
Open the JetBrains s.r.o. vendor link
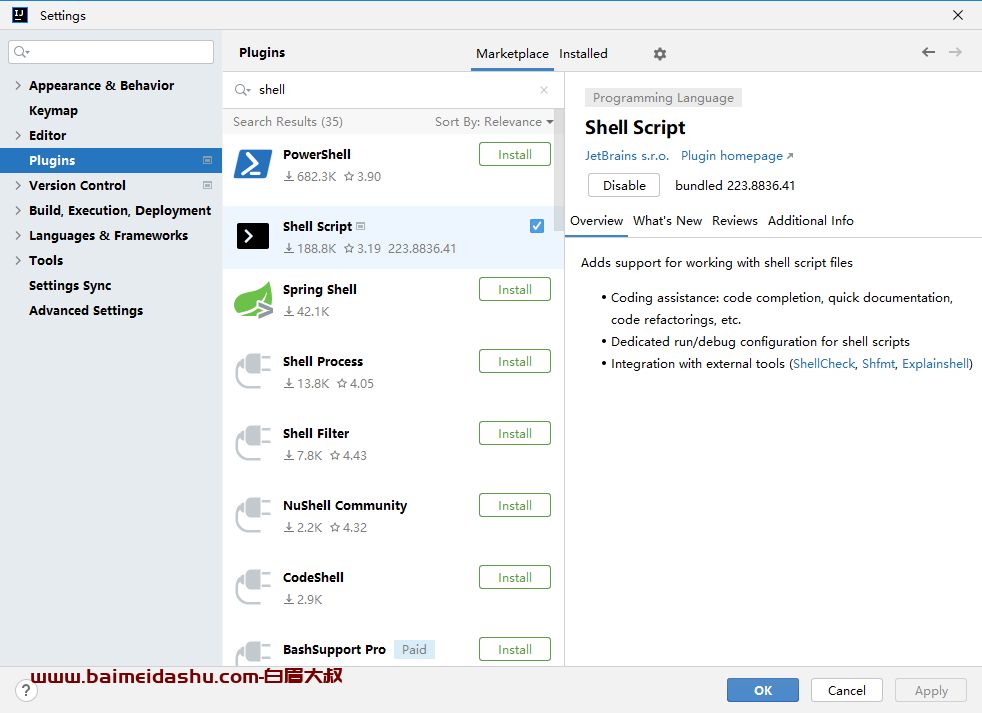(x=627, y=156)
